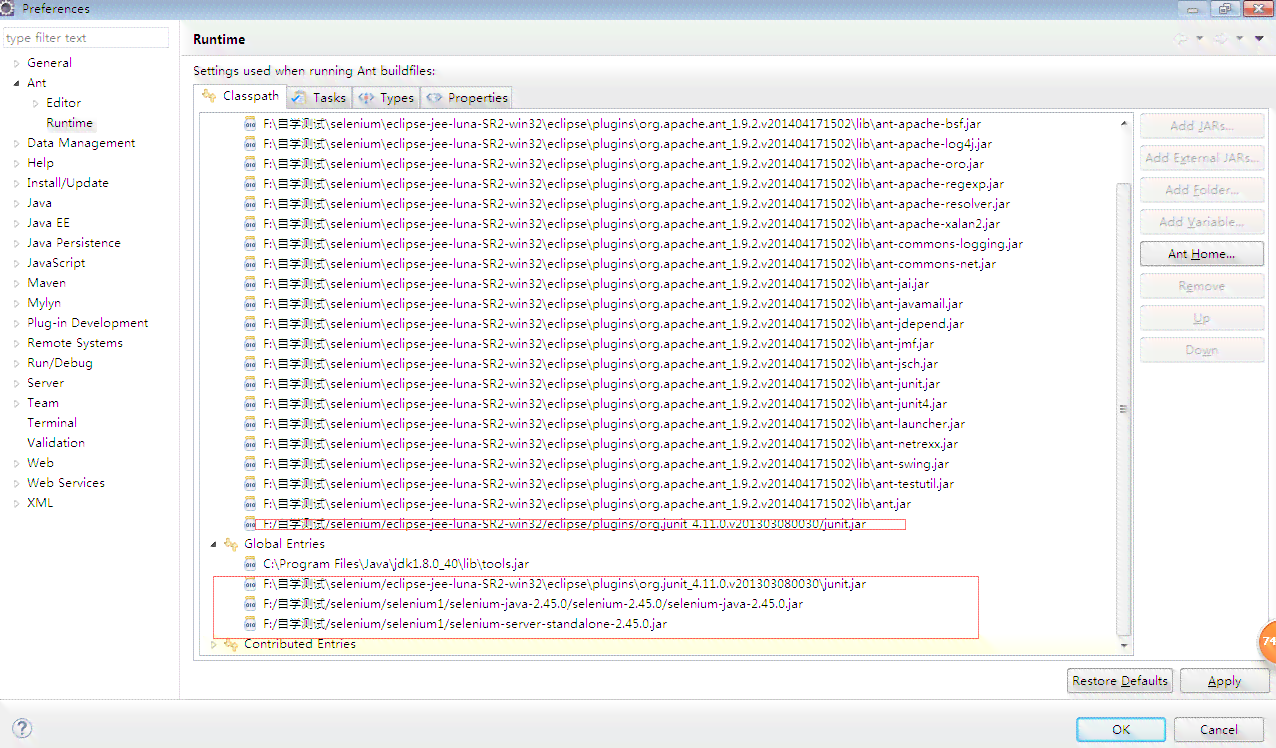
Task: Click jar icon of ant-apache-oro.jar entry
Action: [250, 164]
